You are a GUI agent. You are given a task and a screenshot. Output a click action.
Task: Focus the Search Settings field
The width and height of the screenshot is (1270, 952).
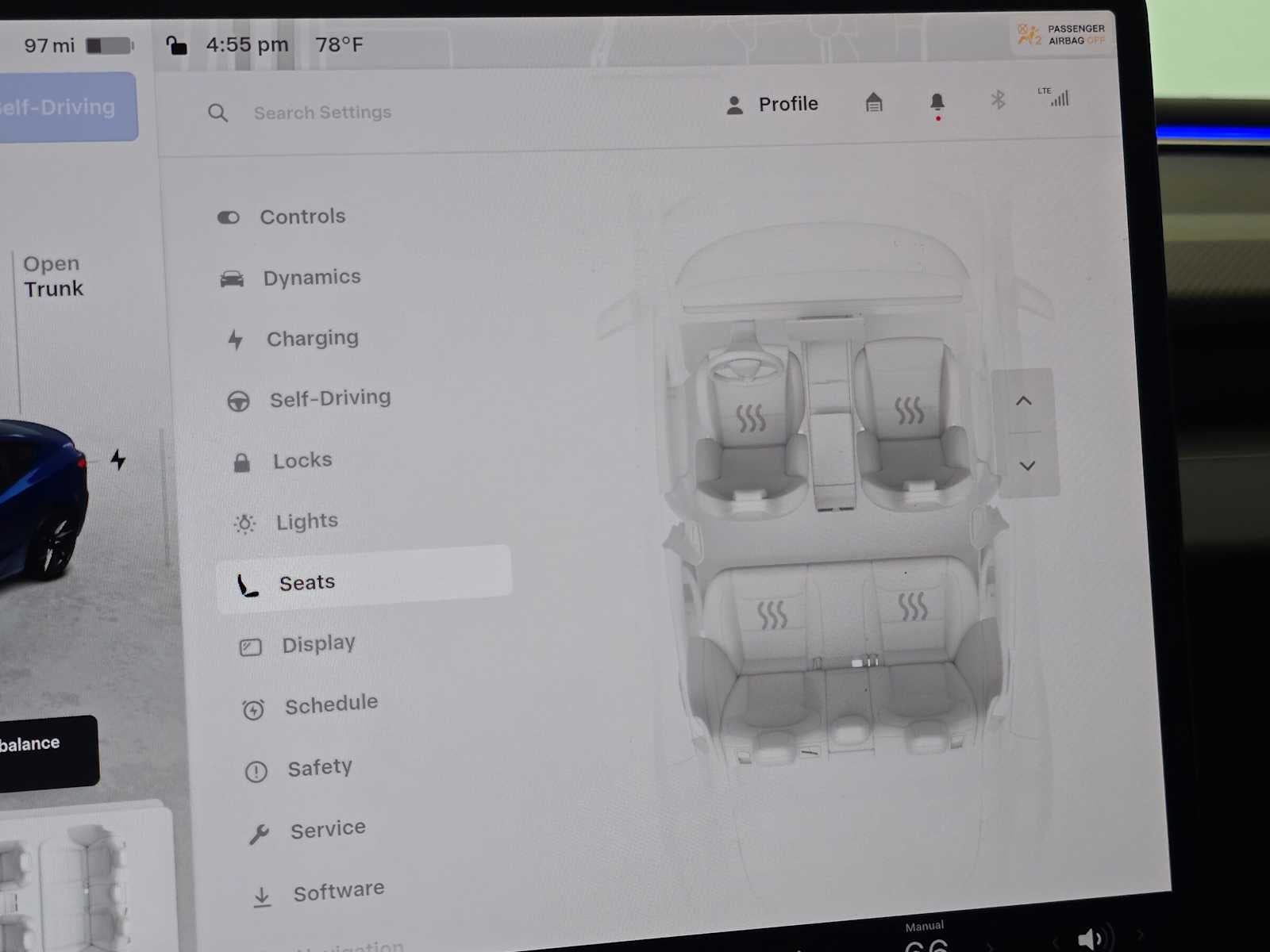pos(322,113)
